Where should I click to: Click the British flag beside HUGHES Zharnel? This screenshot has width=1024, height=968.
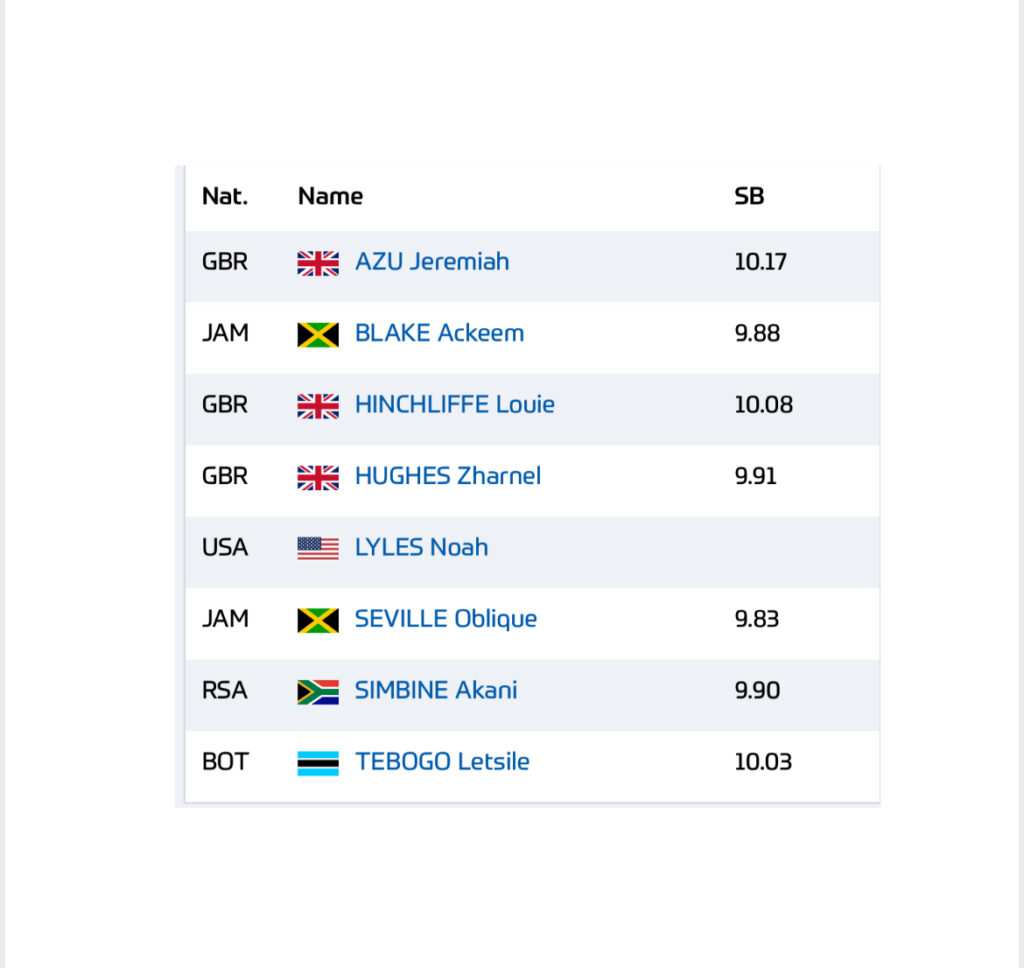318,477
